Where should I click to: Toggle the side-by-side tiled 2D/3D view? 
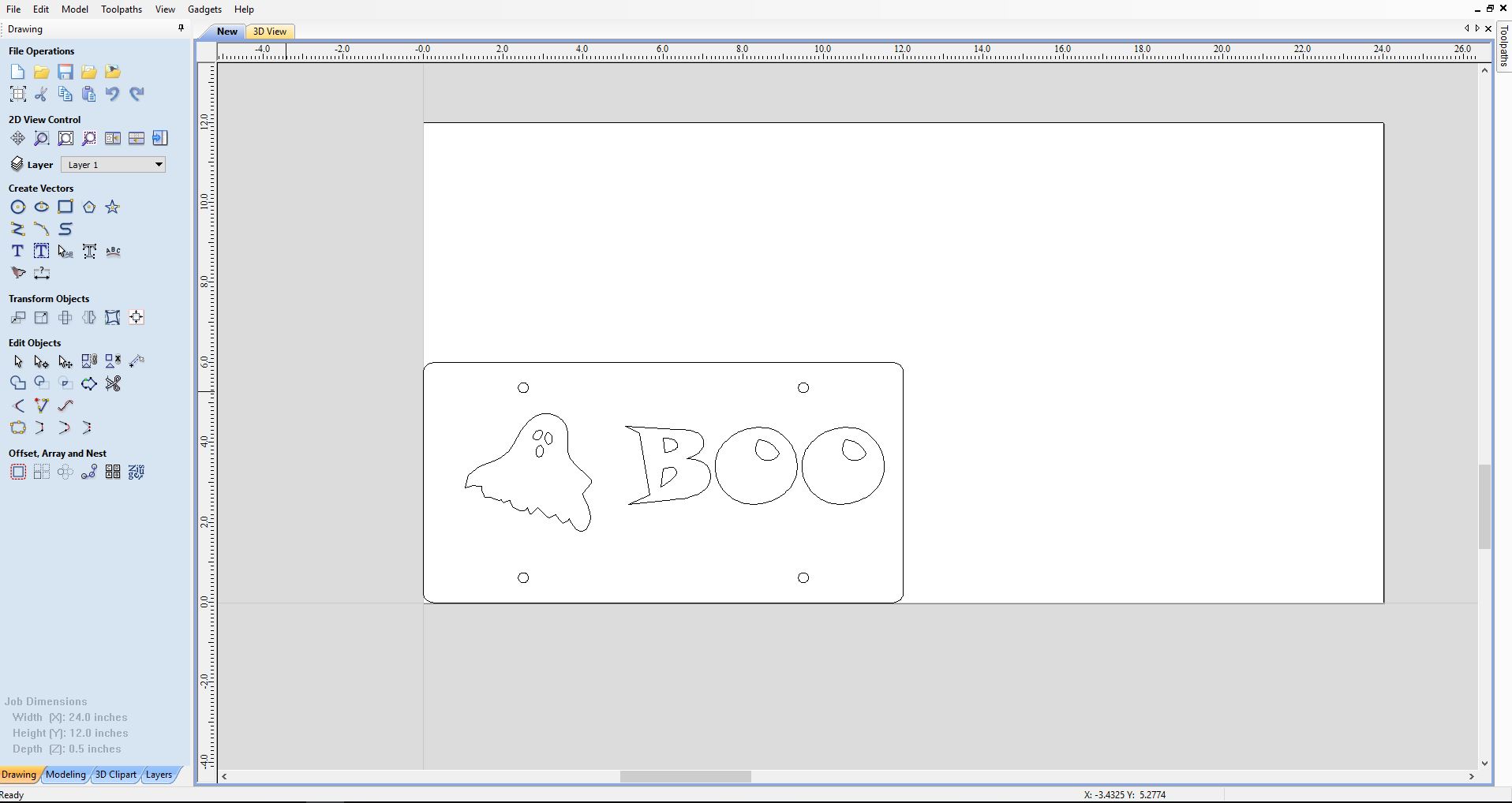coord(112,138)
